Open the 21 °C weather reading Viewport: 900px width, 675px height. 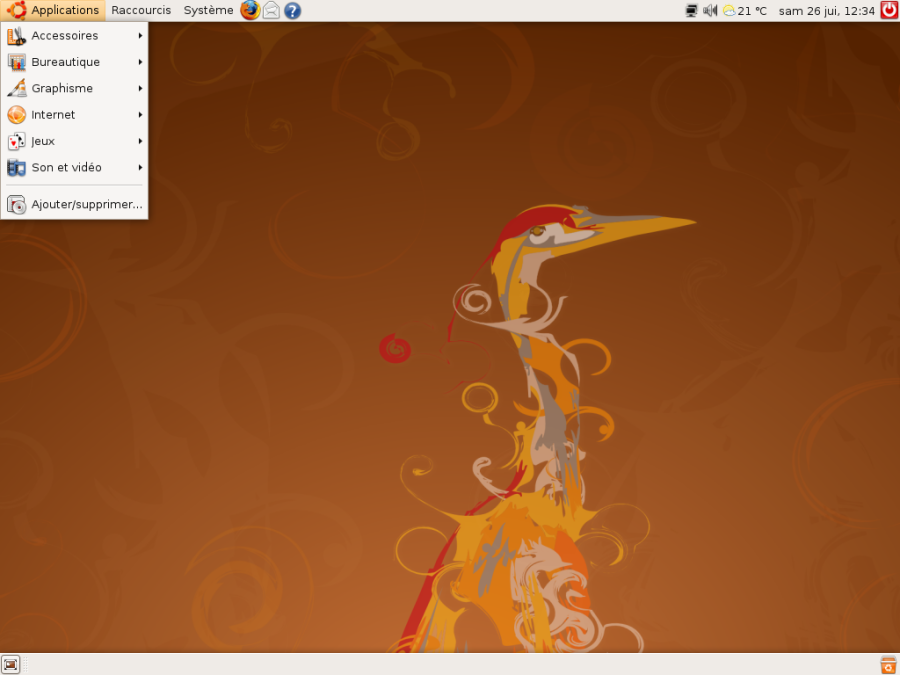click(x=752, y=10)
